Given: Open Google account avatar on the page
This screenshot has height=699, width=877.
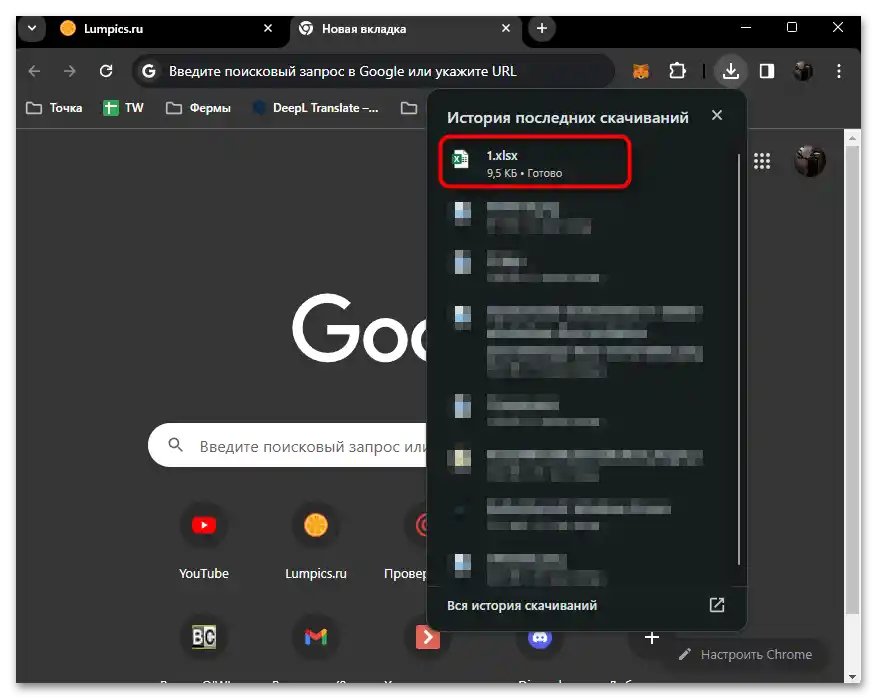Looking at the screenshot, I should pos(810,161).
